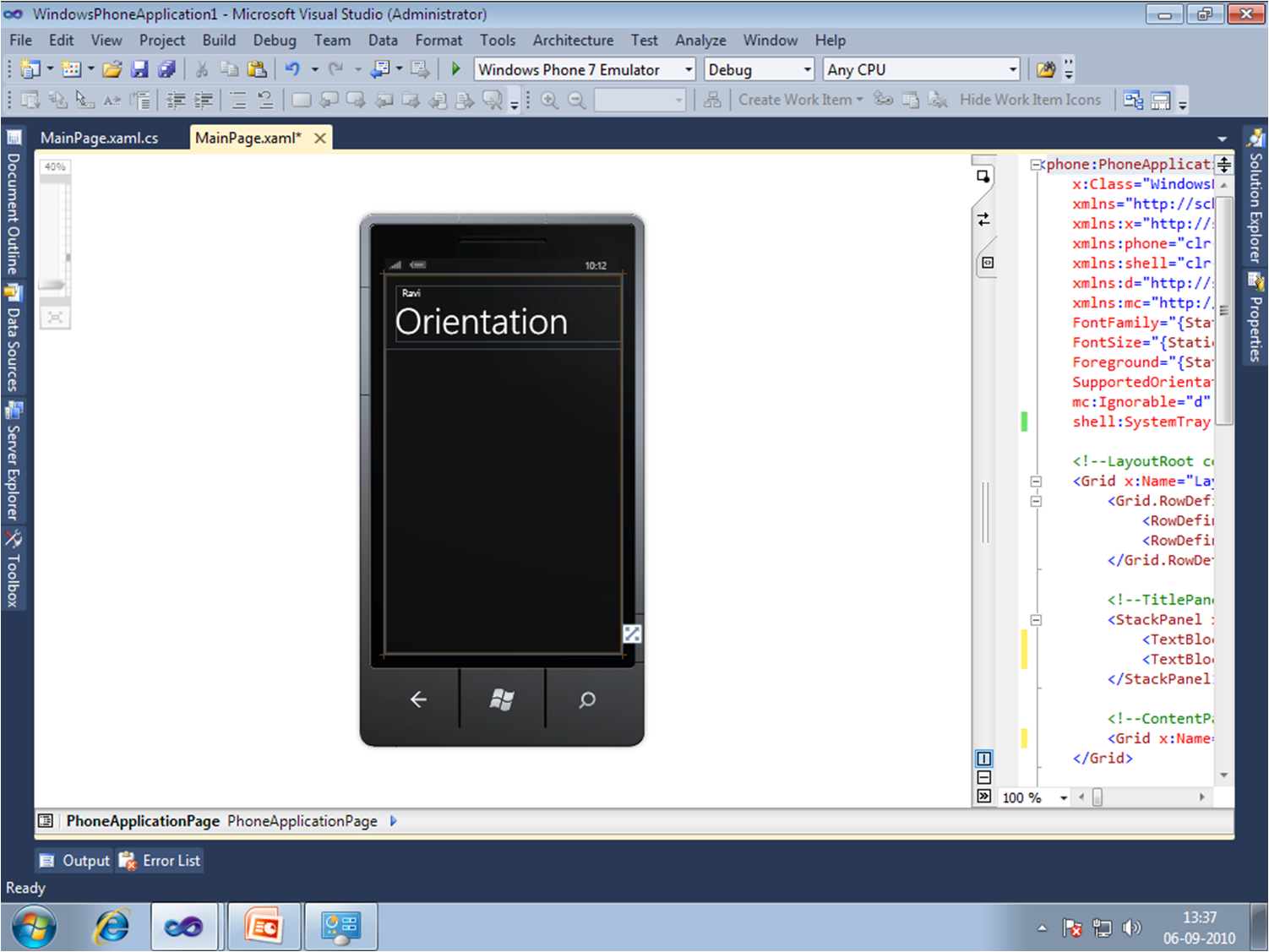This screenshot has height=952, width=1269.
Task: Collapse the Grid.RowDefinitions node
Action: [1036, 501]
